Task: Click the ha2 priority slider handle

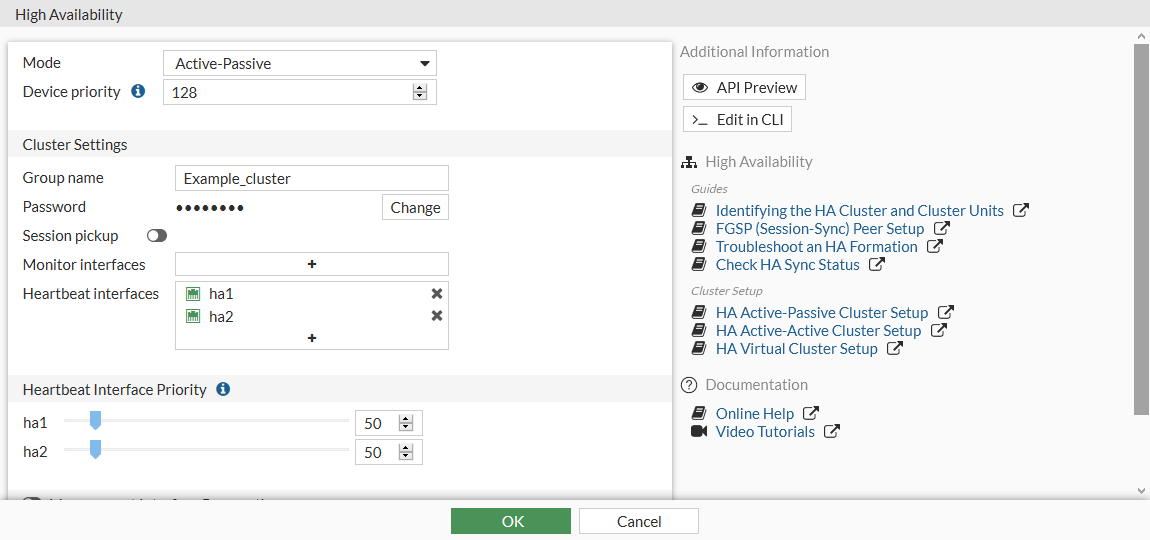Action: click(95, 451)
